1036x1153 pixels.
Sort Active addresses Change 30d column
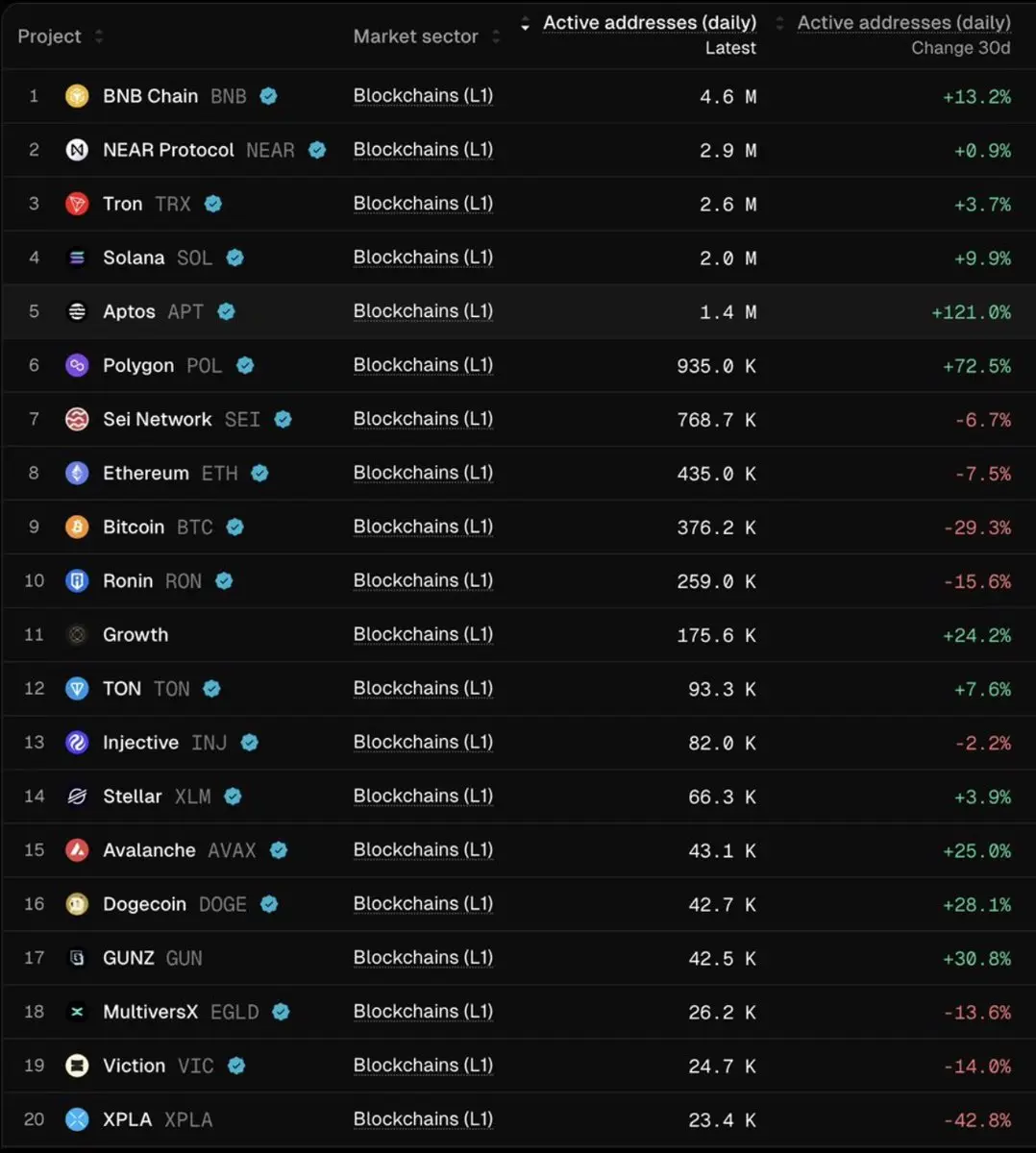[x=779, y=25]
